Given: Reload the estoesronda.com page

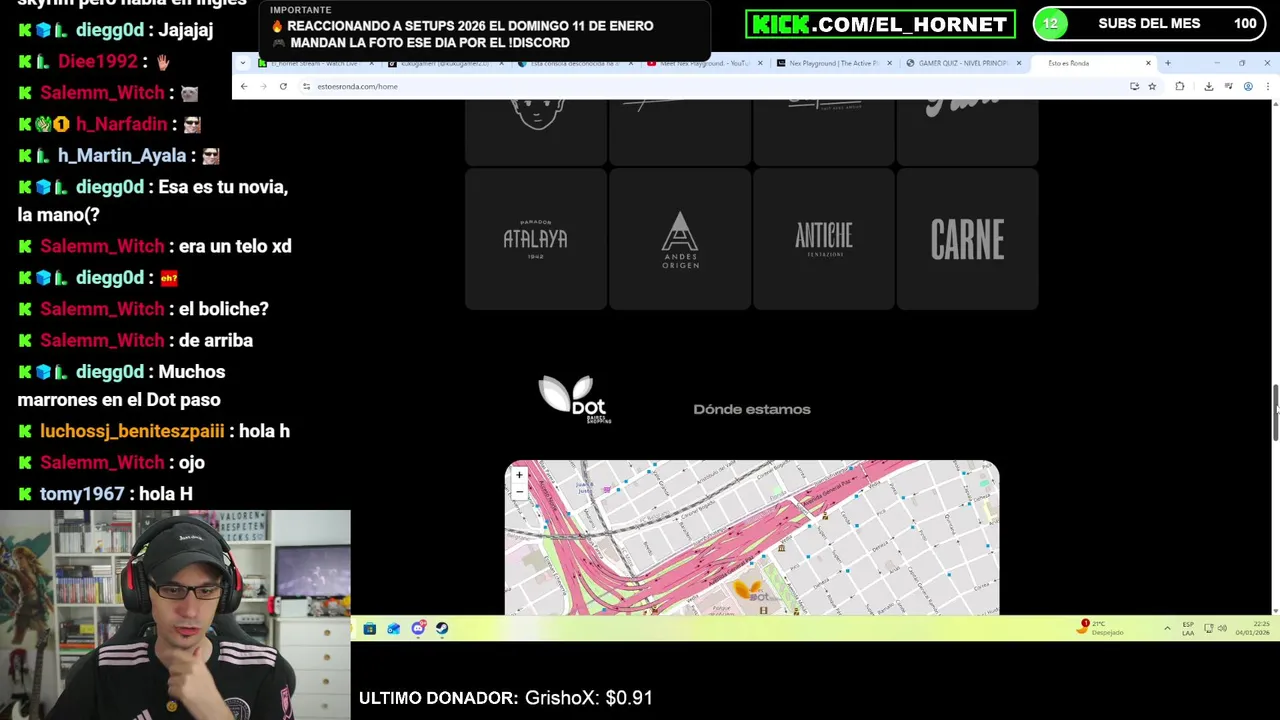Looking at the screenshot, I should point(283,86).
